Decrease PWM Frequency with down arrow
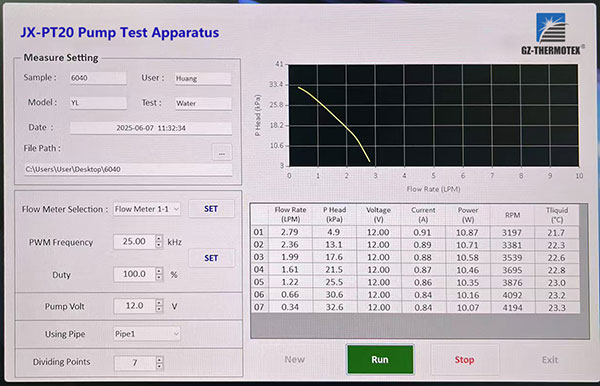 click(x=159, y=245)
